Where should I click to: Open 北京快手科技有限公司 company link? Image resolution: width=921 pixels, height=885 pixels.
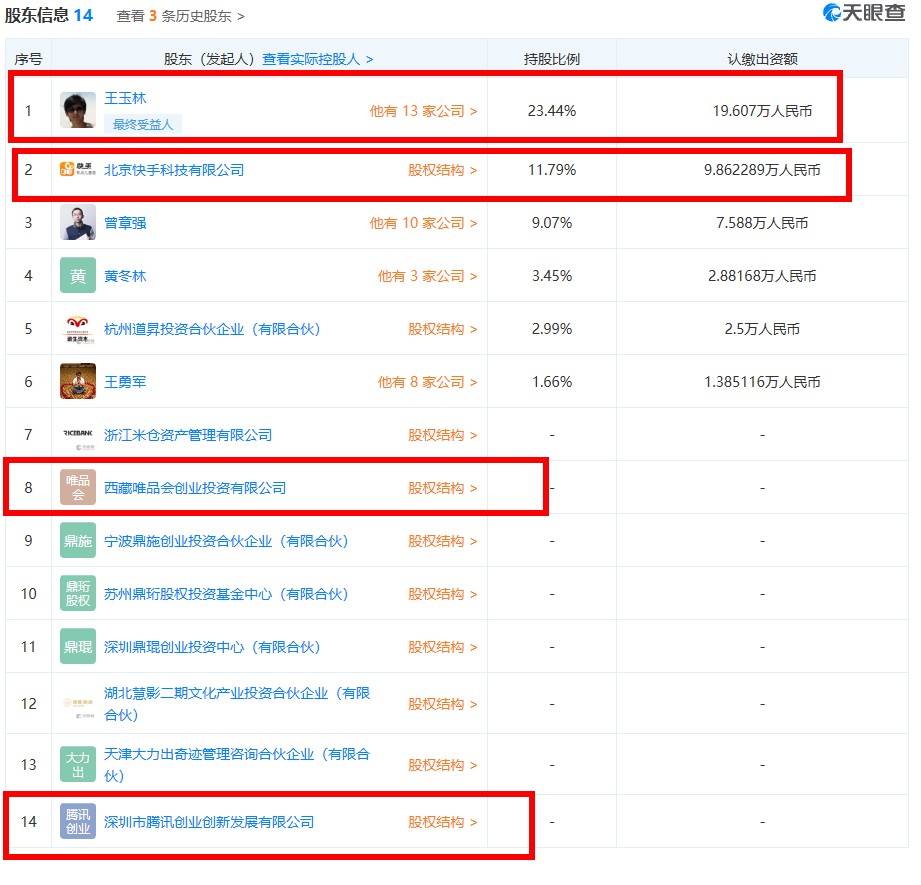pyautogui.click(x=174, y=170)
